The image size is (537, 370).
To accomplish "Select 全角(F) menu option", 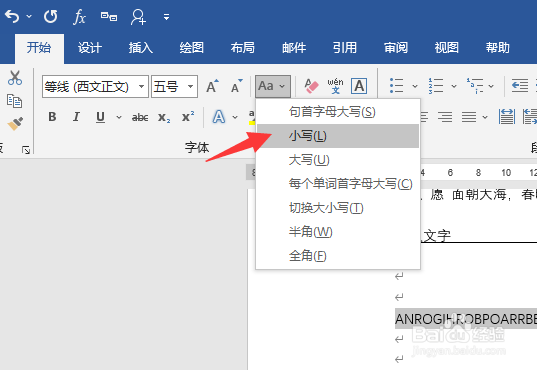I will click(x=338, y=256).
